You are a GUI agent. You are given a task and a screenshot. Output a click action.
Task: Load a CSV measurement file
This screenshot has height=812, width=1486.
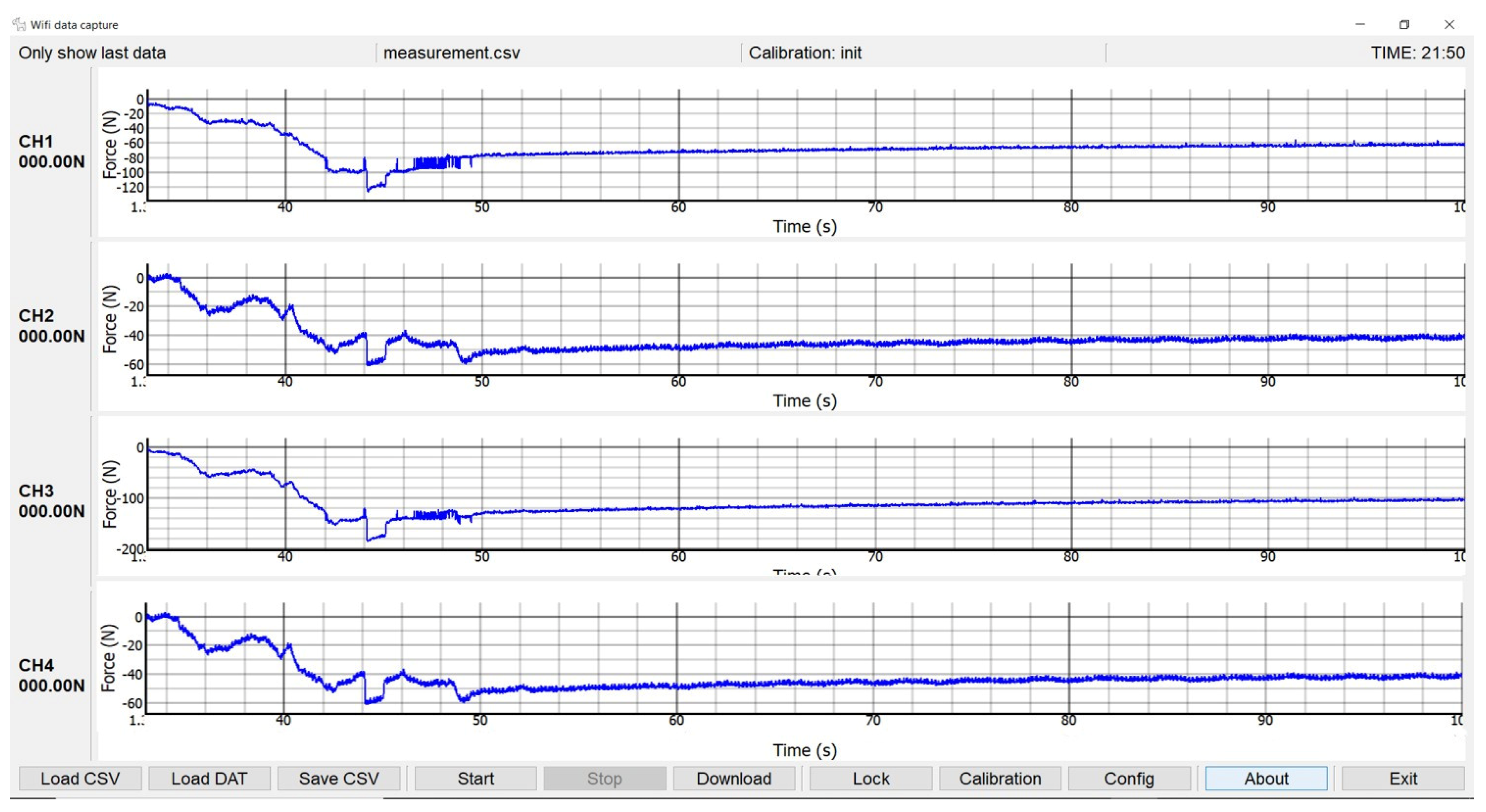pyautogui.click(x=79, y=778)
